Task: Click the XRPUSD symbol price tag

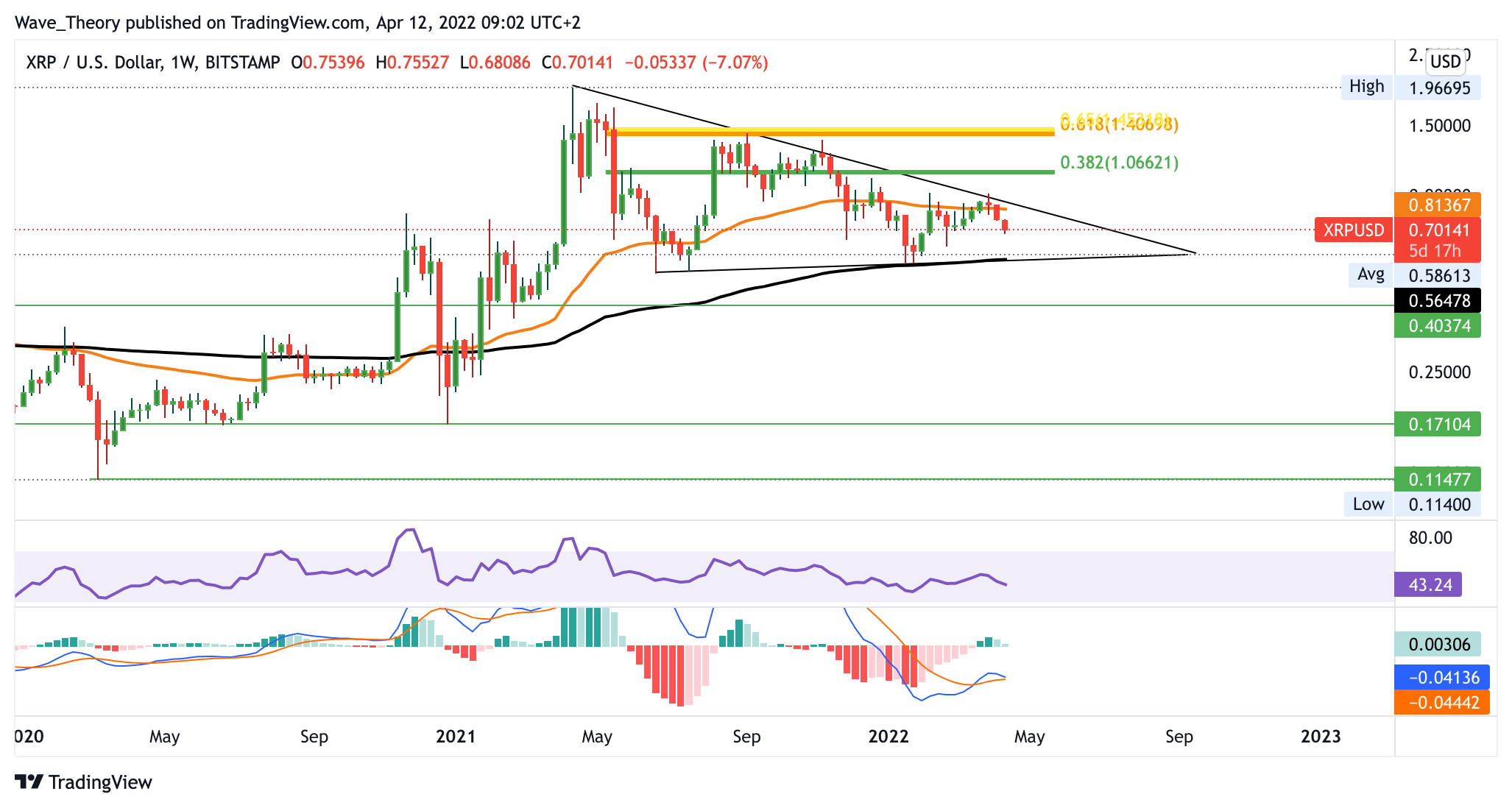Action: (1354, 230)
